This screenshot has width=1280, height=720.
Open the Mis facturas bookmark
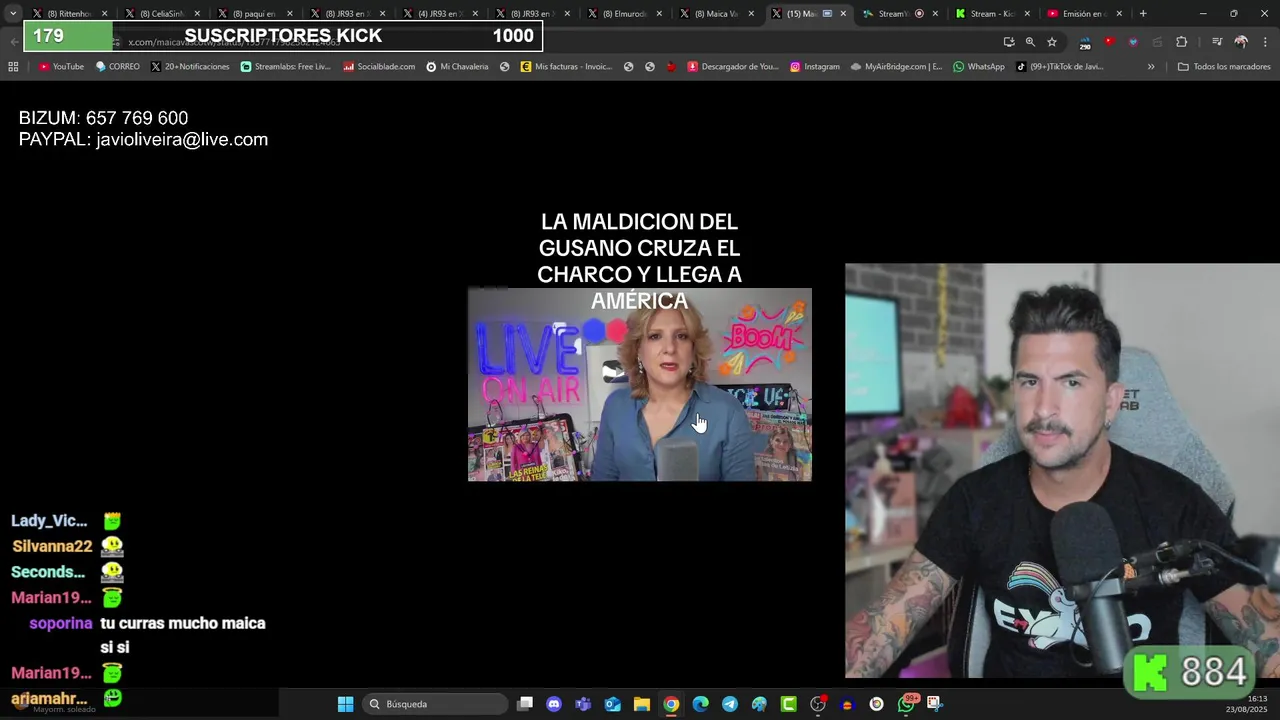point(566,67)
